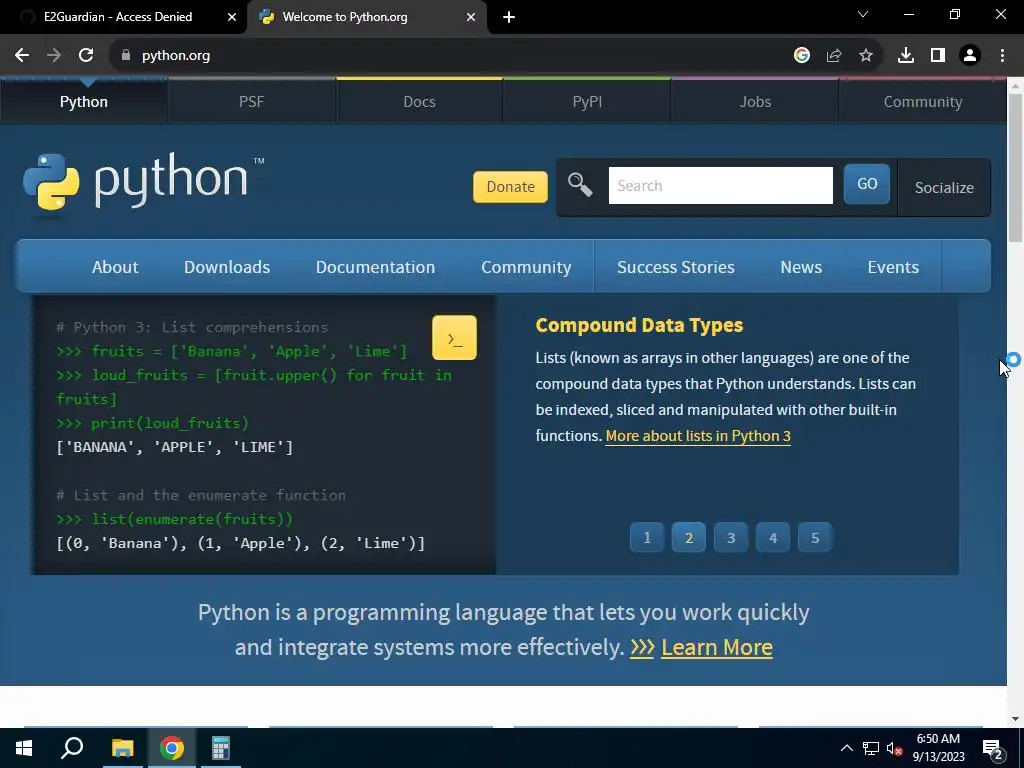
Task: Click Chrome icon in taskbar
Action: (x=172, y=748)
